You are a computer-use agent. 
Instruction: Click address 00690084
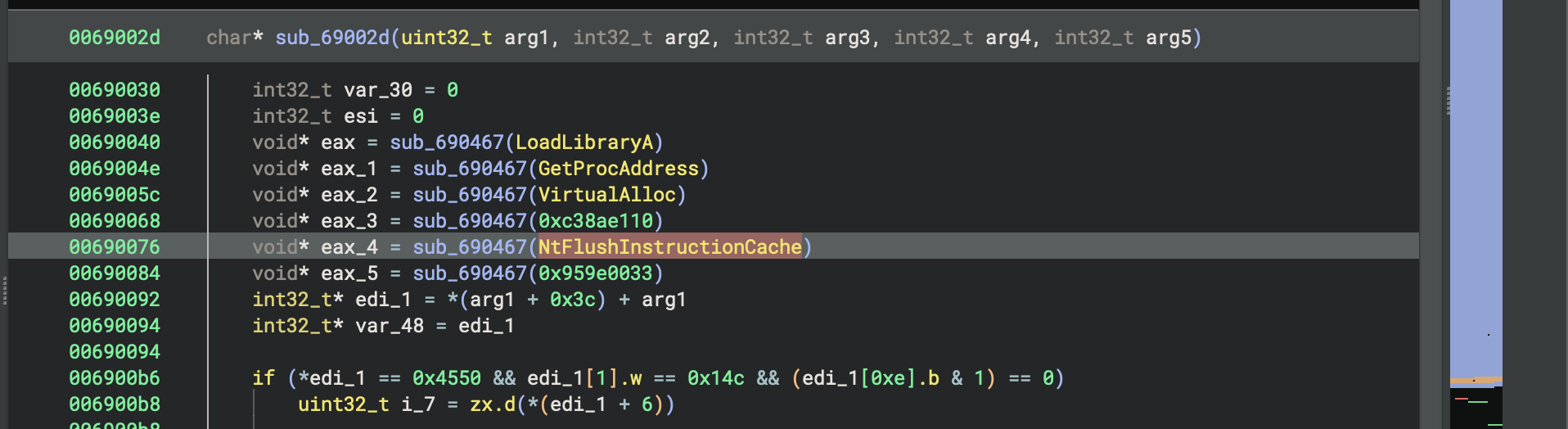coord(115,273)
